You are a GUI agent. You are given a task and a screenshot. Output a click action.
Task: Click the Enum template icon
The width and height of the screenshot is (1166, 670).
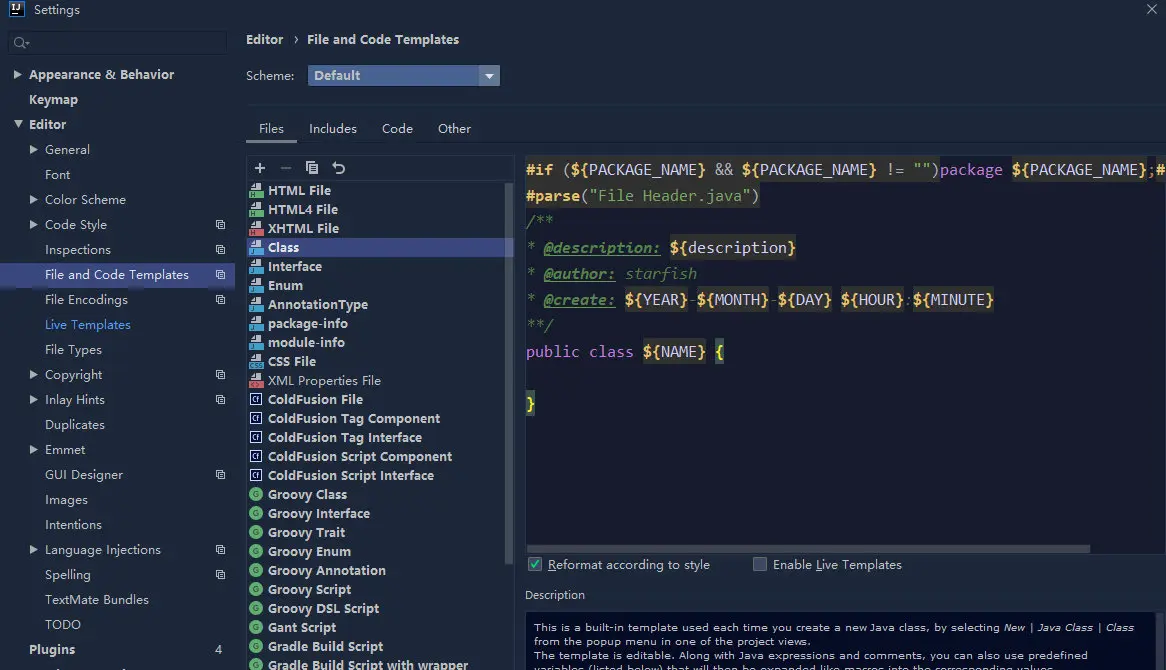click(256, 286)
